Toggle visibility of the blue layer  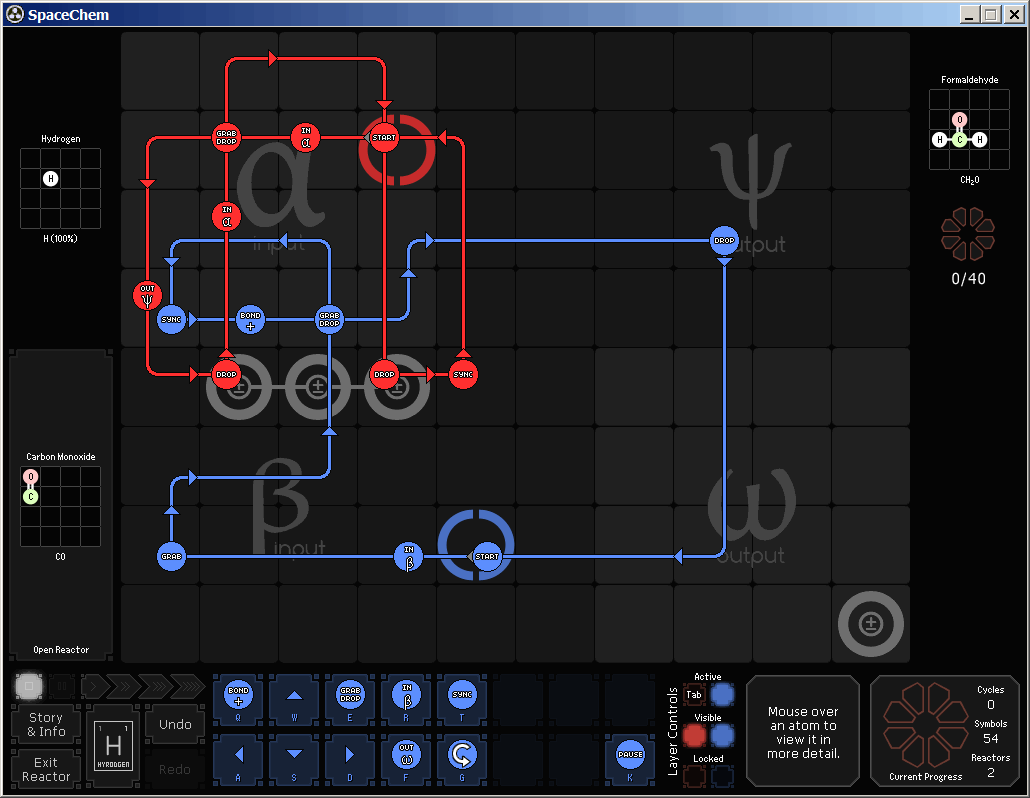click(x=722, y=735)
